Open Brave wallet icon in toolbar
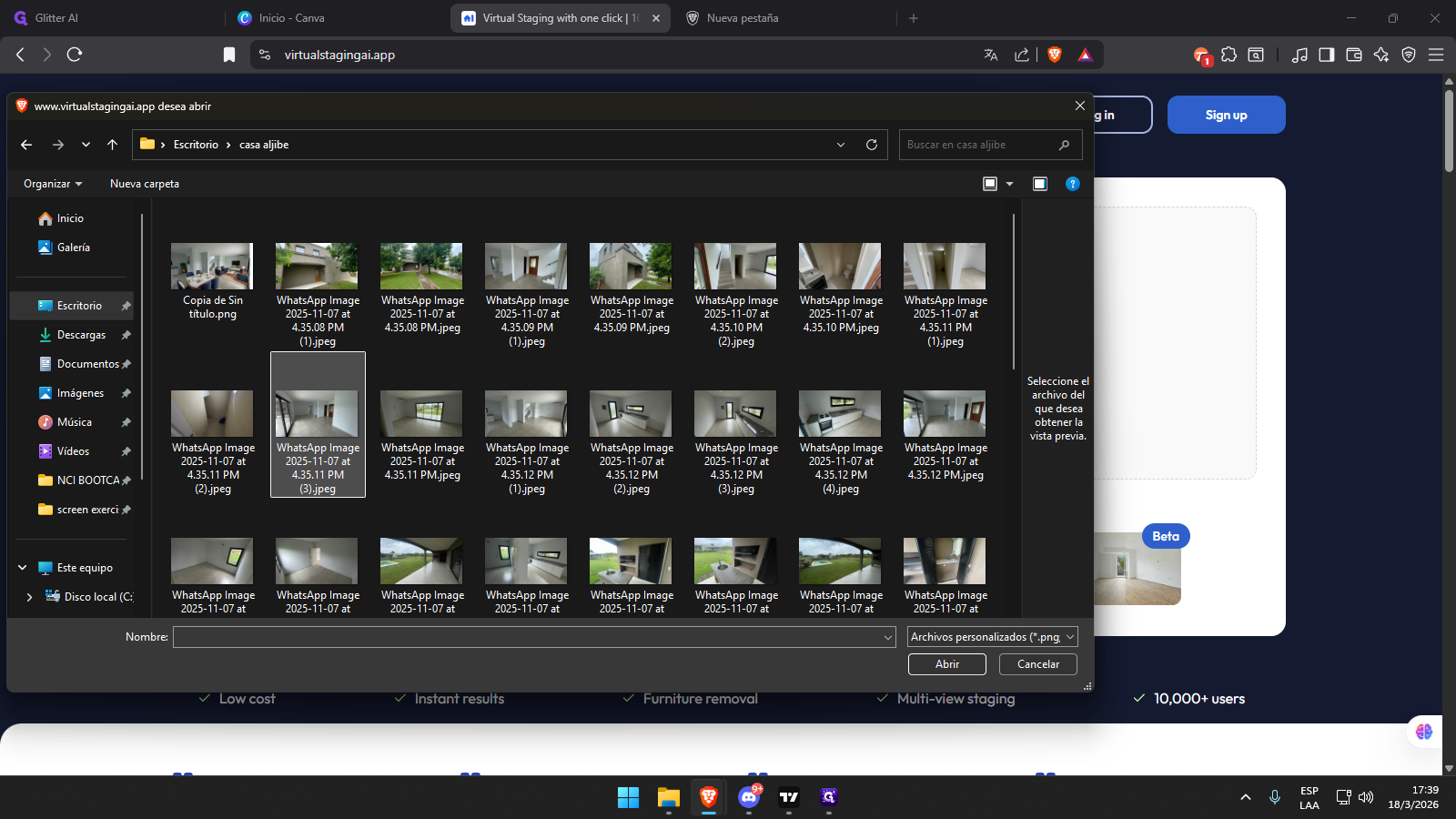The width and height of the screenshot is (1456, 819). [1353, 55]
